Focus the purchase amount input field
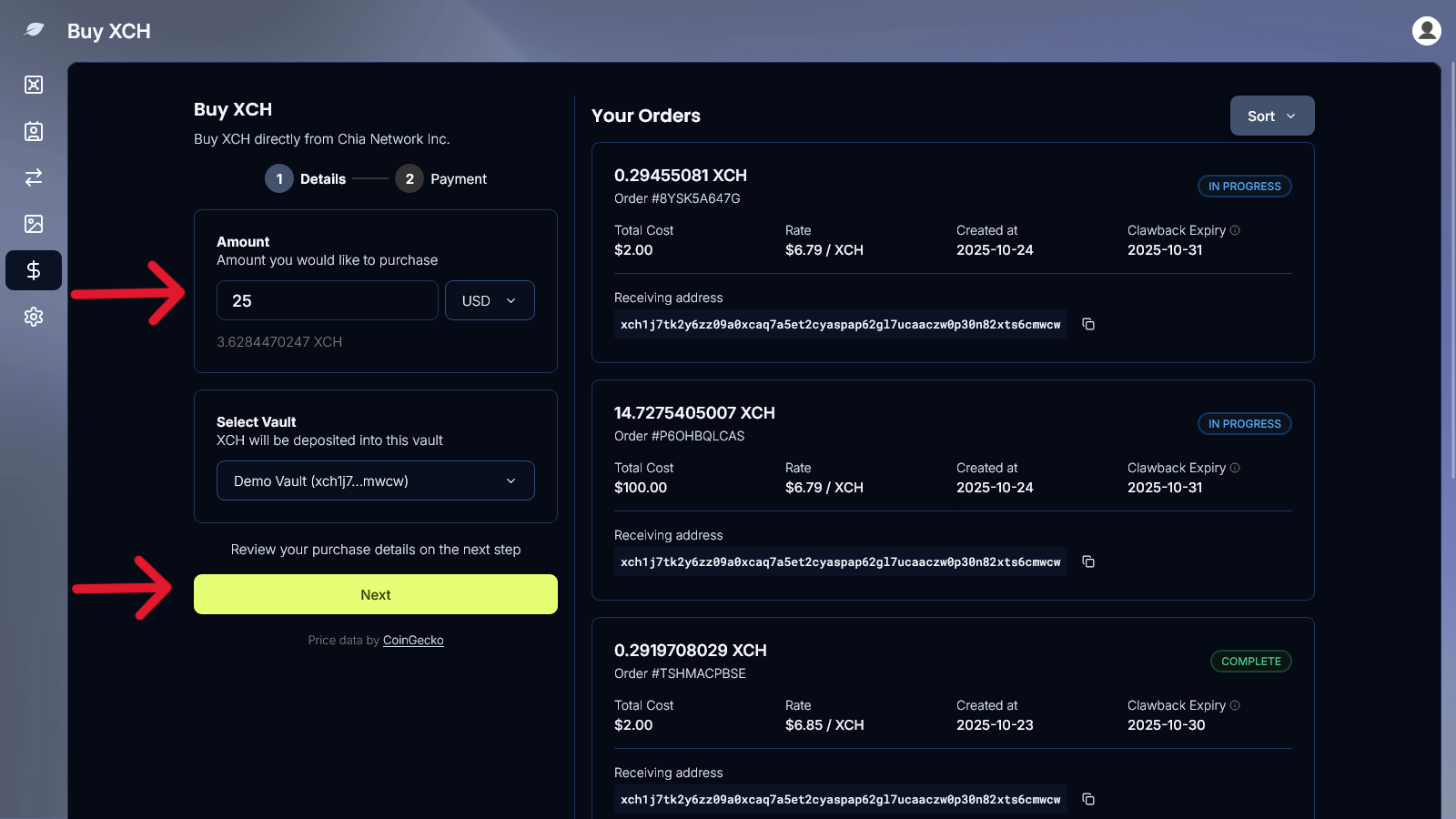This screenshot has height=819, width=1456. [x=327, y=300]
